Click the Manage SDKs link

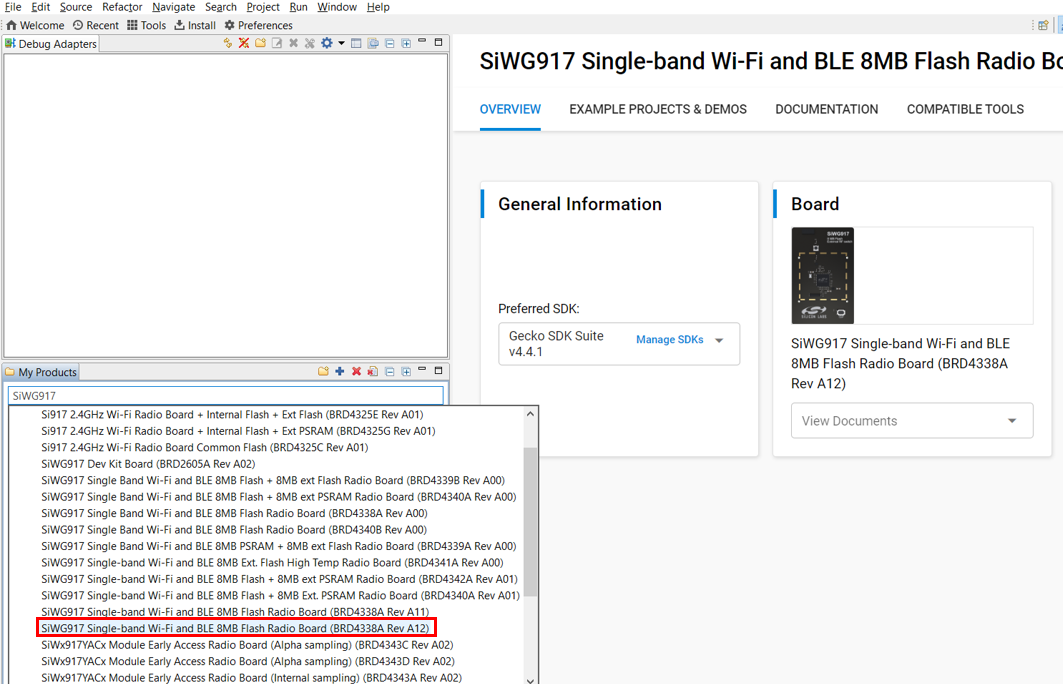pyautogui.click(x=669, y=340)
